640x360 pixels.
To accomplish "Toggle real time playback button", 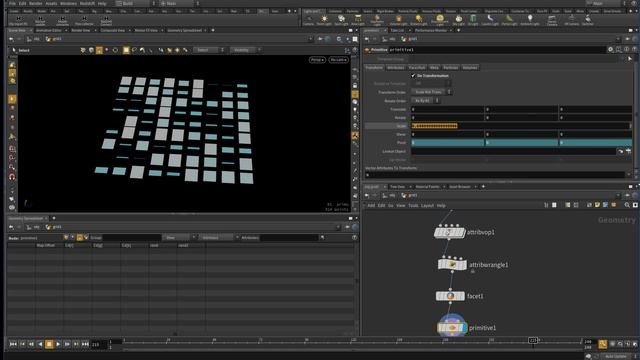I will 602,344.
